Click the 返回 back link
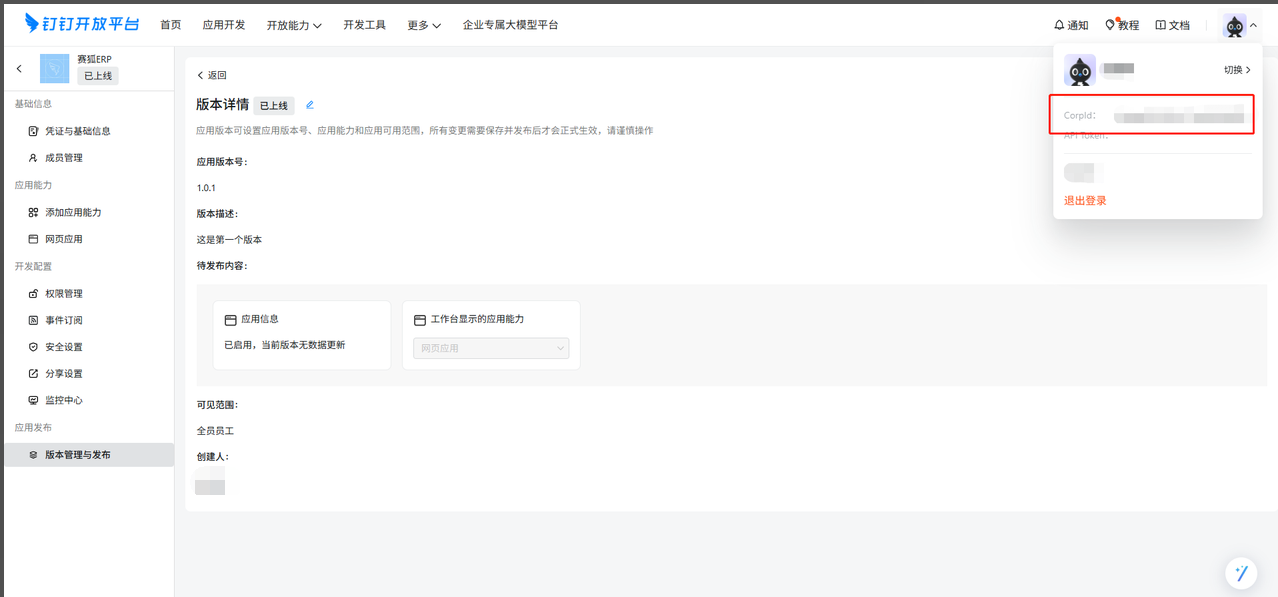The height and width of the screenshot is (597, 1278). 212,75
